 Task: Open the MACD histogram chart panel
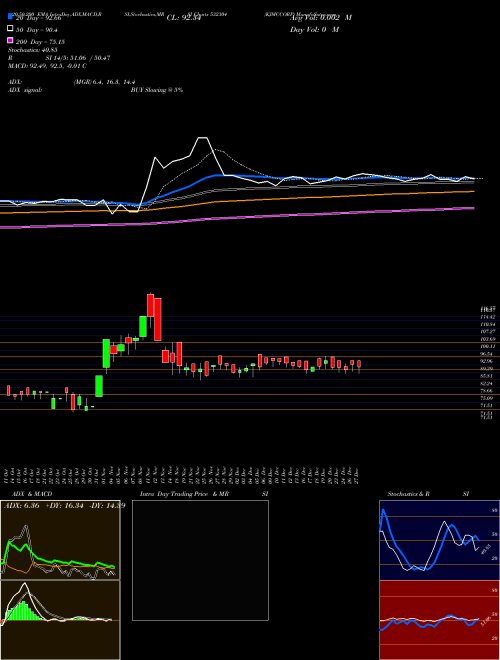[60, 620]
